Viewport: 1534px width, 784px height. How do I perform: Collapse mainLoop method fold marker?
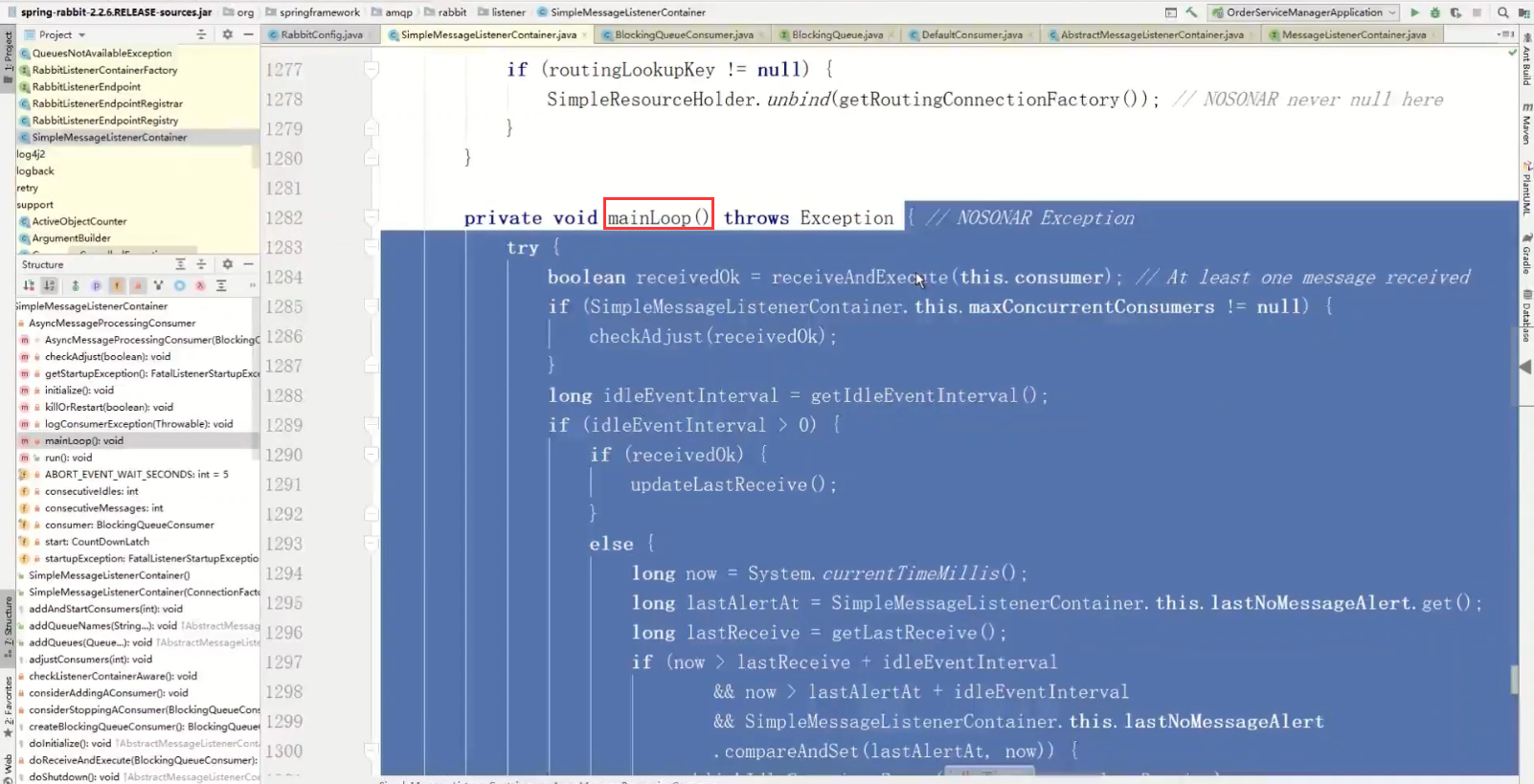pyautogui.click(x=372, y=217)
